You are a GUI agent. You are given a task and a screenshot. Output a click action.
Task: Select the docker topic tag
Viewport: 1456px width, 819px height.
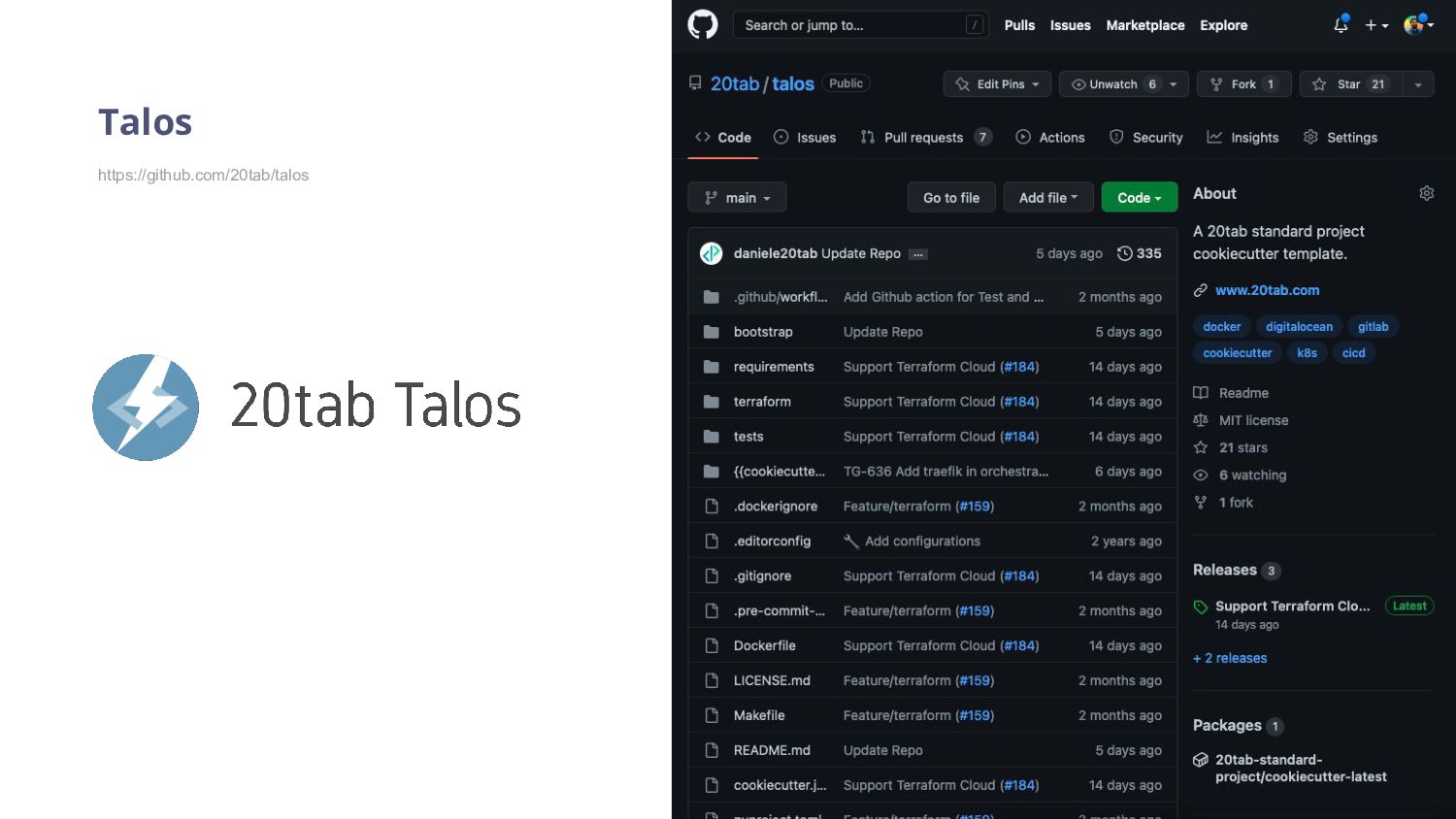coord(1221,327)
